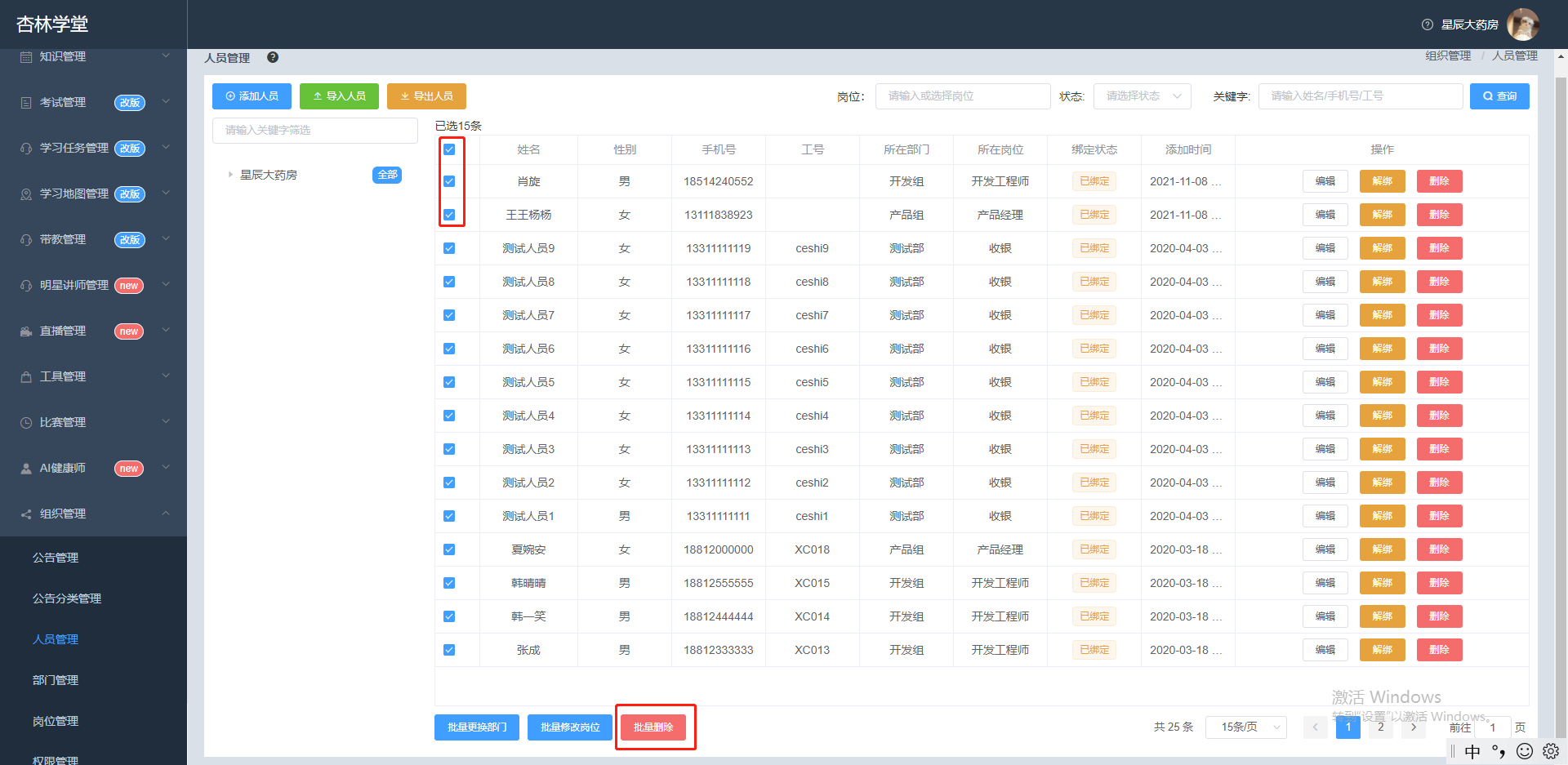
Task: Click the help question mark beside 人员管理 title
Action: pos(273,57)
